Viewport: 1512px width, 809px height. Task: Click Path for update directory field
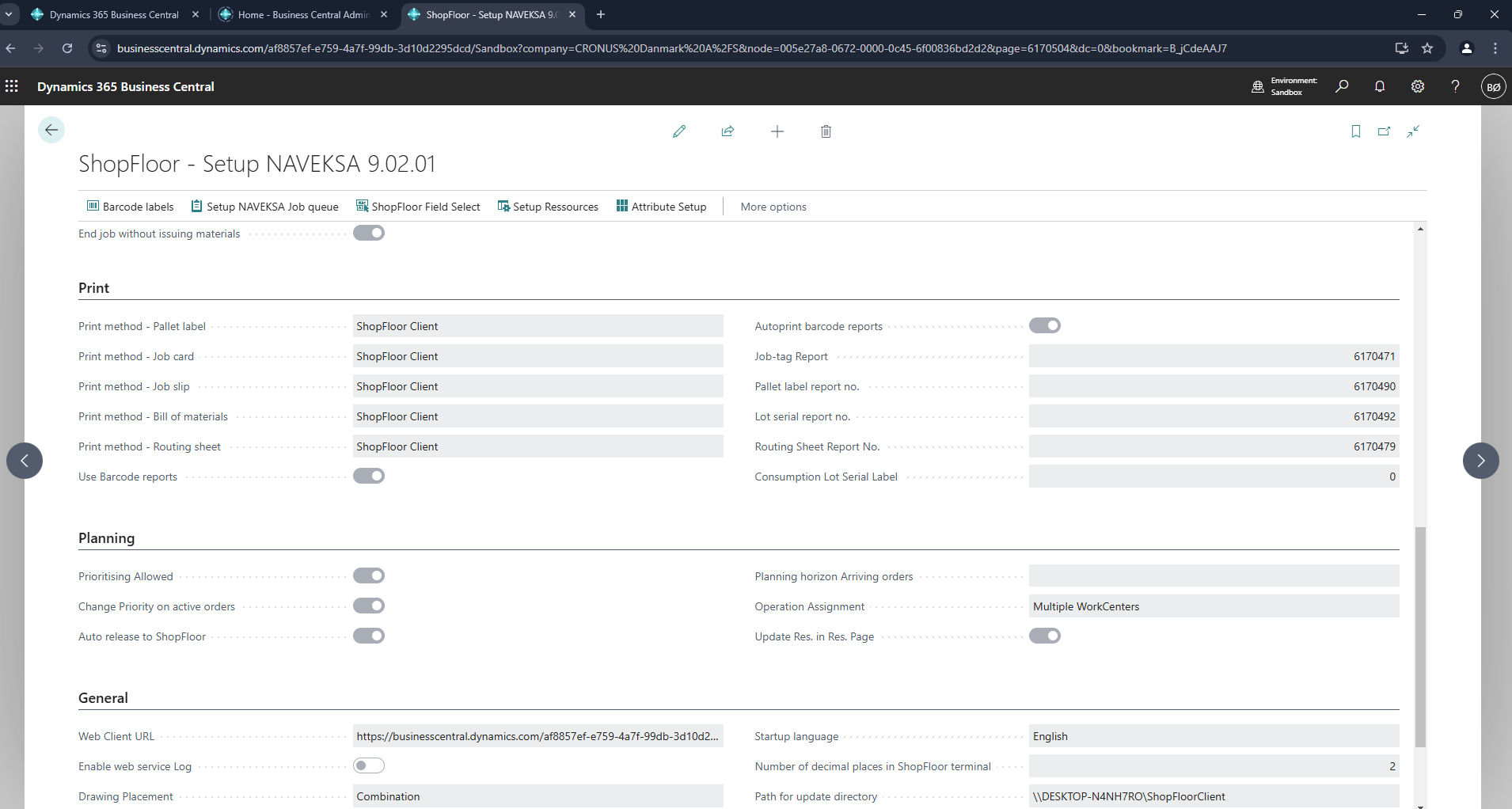coord(1214,796)
